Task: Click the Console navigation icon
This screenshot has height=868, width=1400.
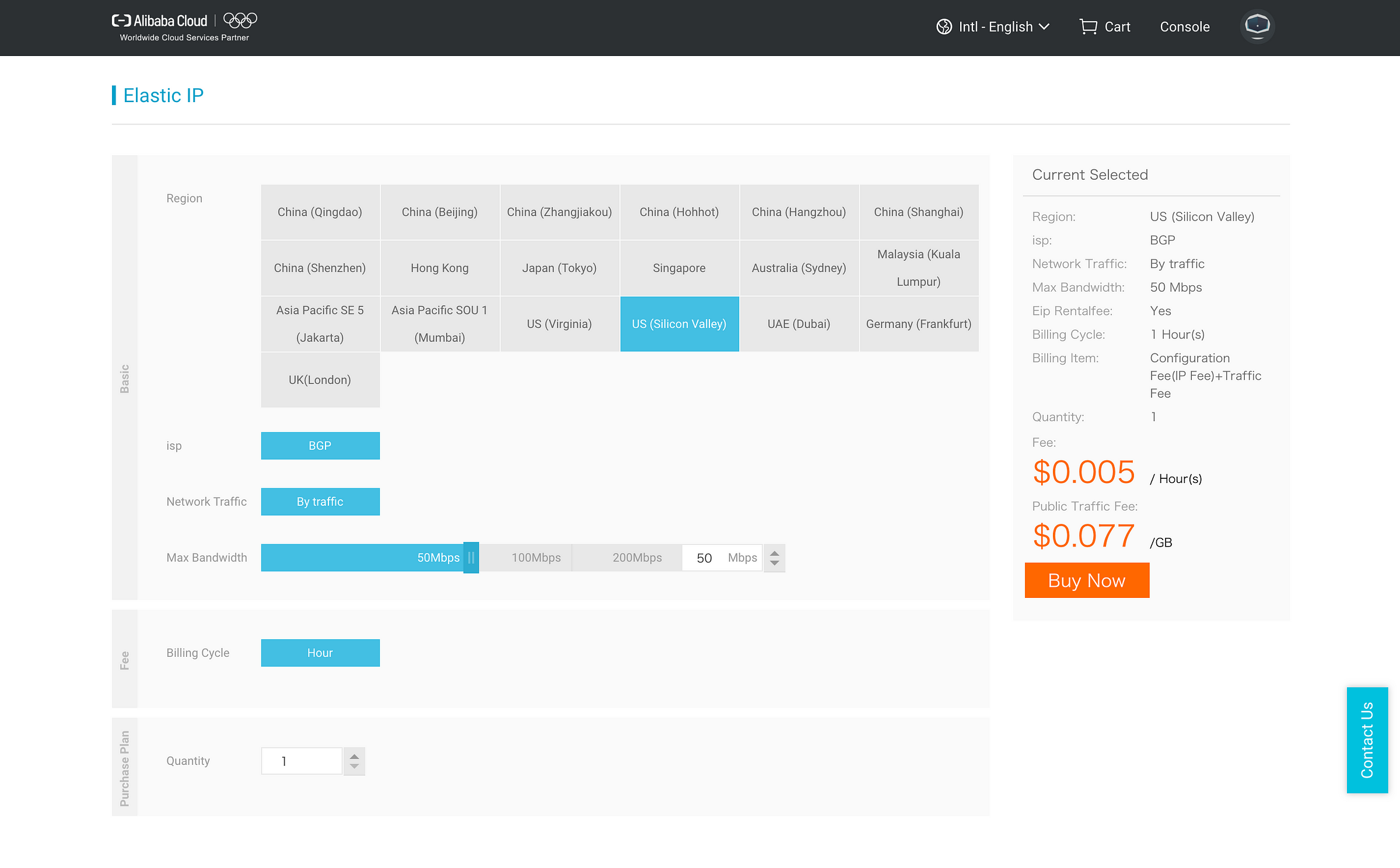Action: 1183,27
